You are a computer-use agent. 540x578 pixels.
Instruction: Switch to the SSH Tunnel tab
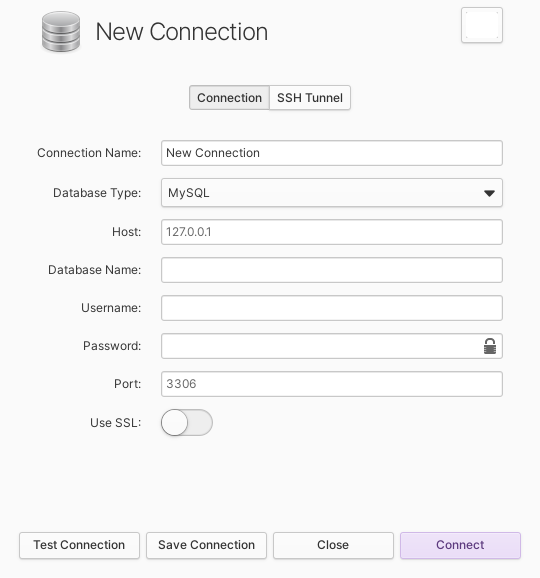310,98
